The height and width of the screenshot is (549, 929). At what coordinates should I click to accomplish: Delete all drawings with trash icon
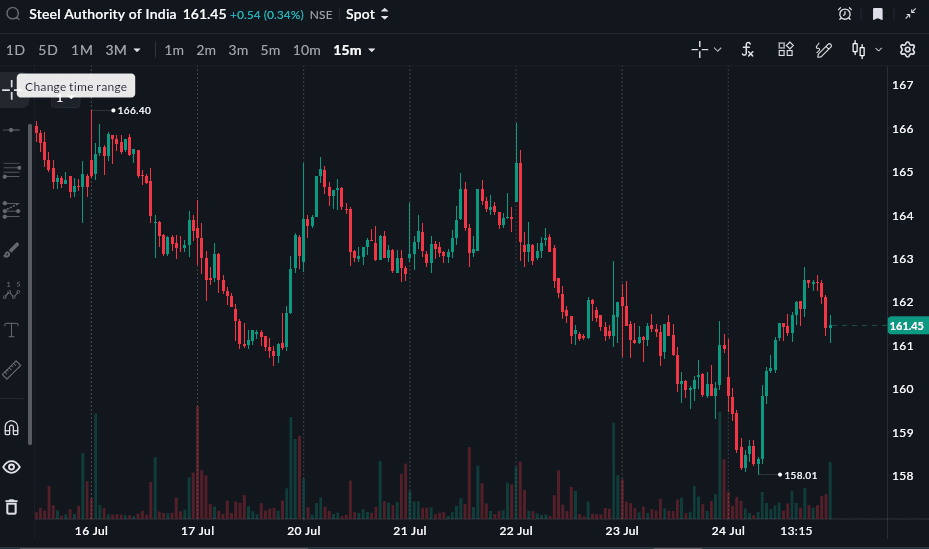[x=11, y=507]
